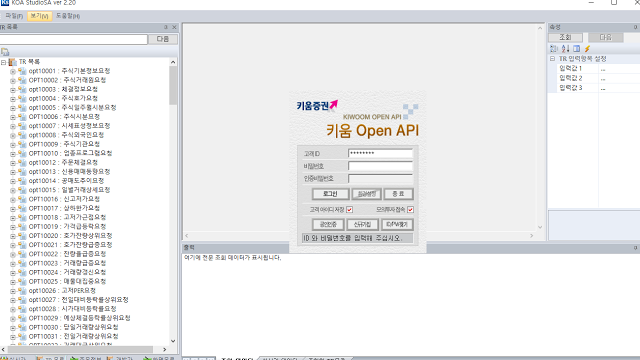This screenshot has width=640, height=360.
Task: Click the A-Z alphabetical sort icon
Action: [x=565, y=49]
